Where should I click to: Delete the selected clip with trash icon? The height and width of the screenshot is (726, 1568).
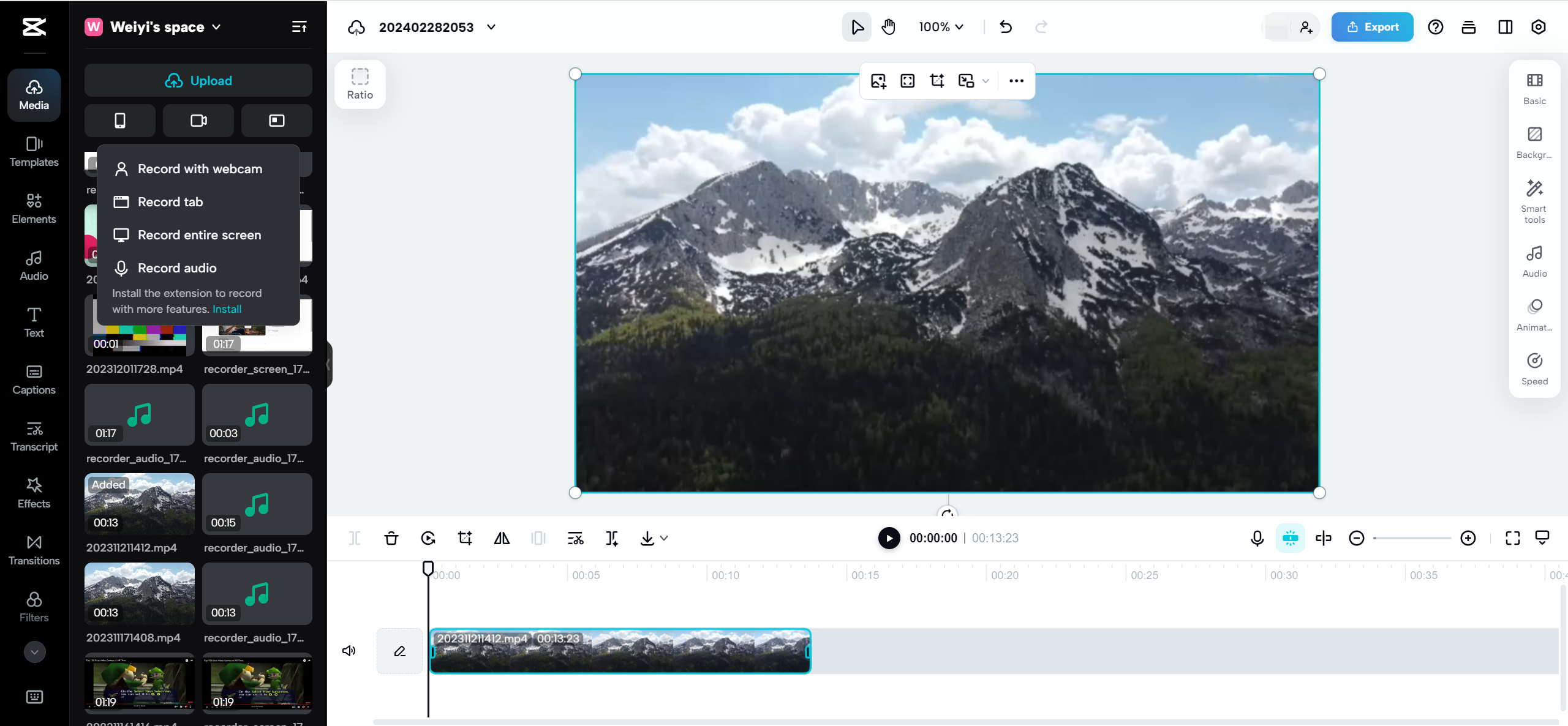point(391,538)
